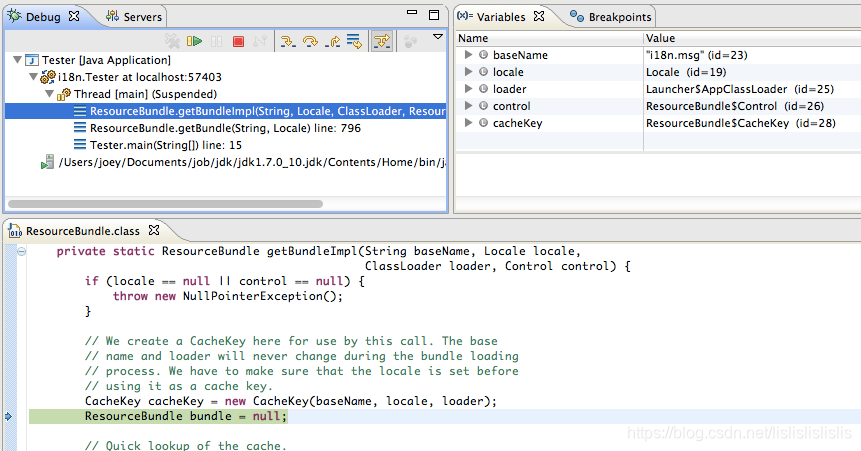Viewport: 861px width, 451px height.
Task: Expand the locale variable
Action: [468, 71]
